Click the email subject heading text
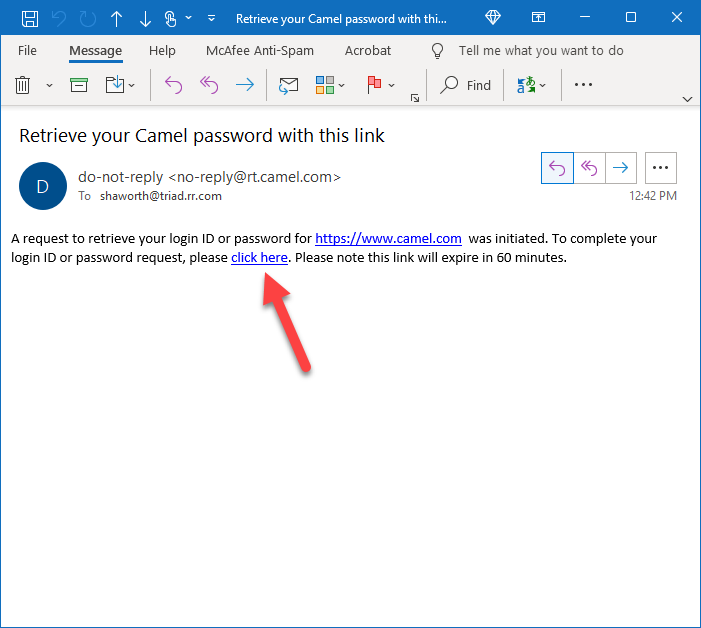The height and width of the screenshot is (628, 701). [x=202, y=136]
